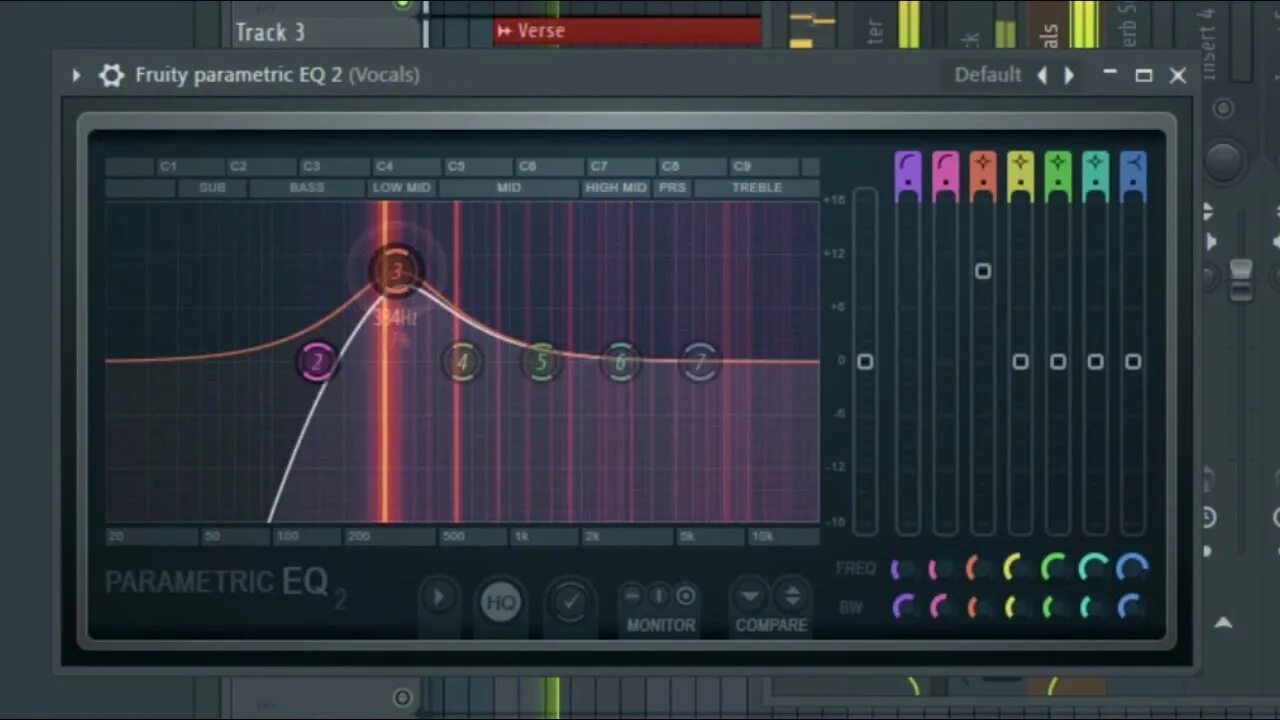Click purple band 1 FREQ knob

[x=905, y=569]
